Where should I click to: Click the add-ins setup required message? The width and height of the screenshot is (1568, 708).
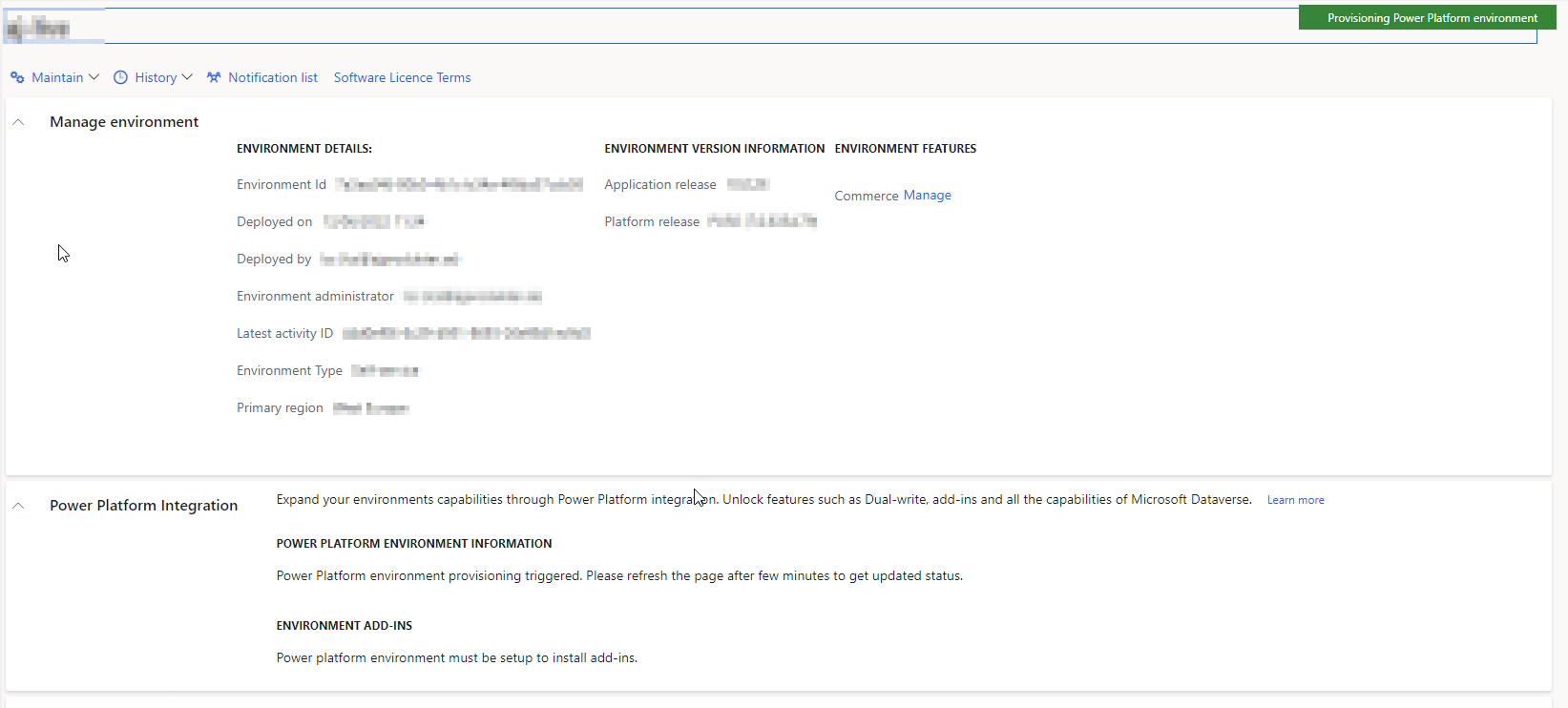(457, 658)
